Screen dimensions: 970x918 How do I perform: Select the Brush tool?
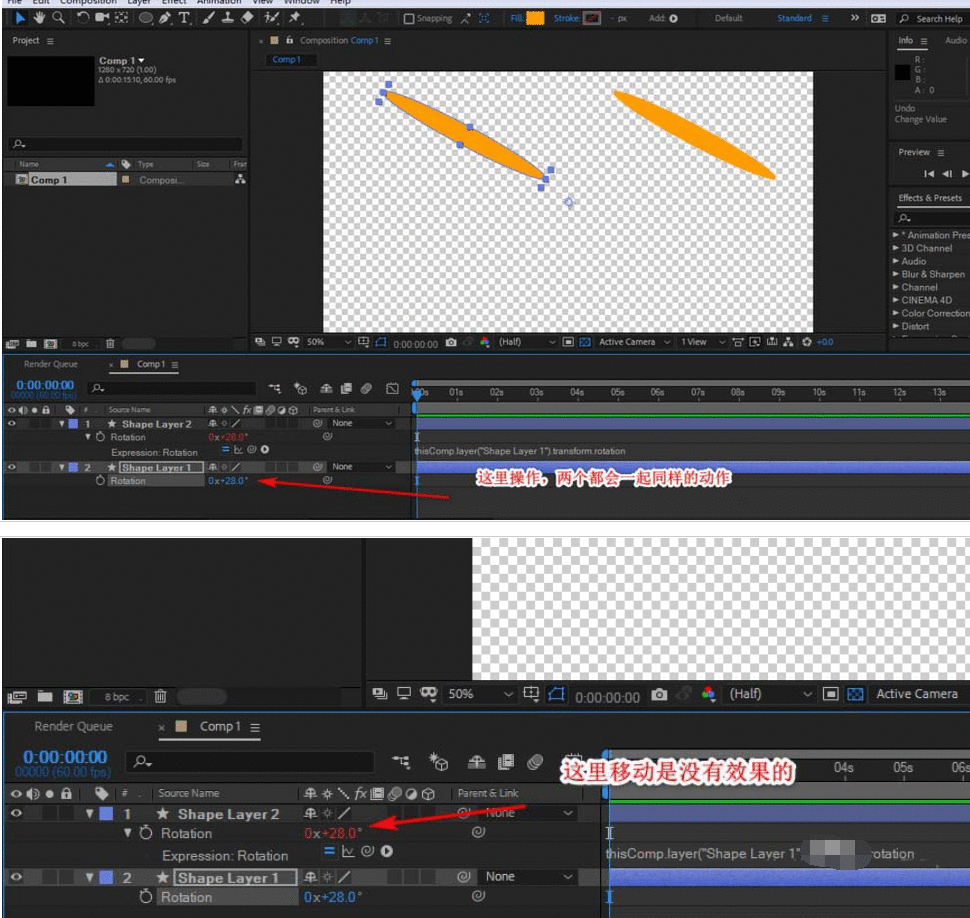pos(208,18)
